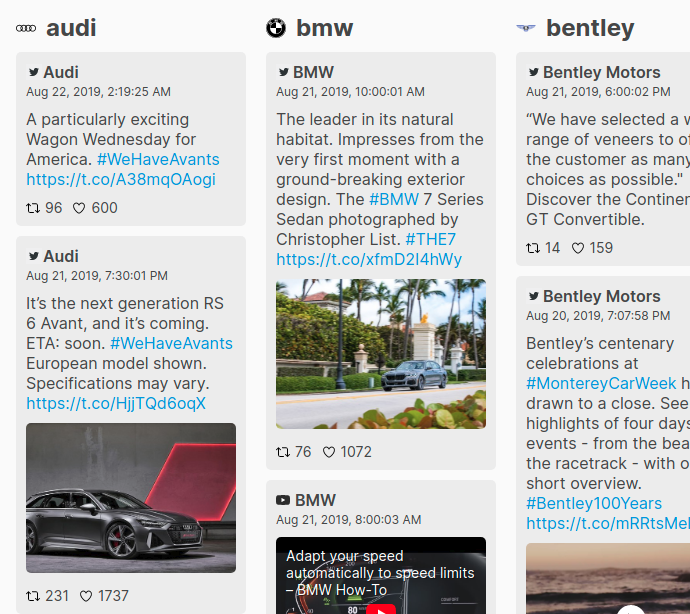The height and width of the screenshot is (614, 690).
Task: Click YouTube icon on BMW 8:00:03 AM post
Action: coord(283,500)
